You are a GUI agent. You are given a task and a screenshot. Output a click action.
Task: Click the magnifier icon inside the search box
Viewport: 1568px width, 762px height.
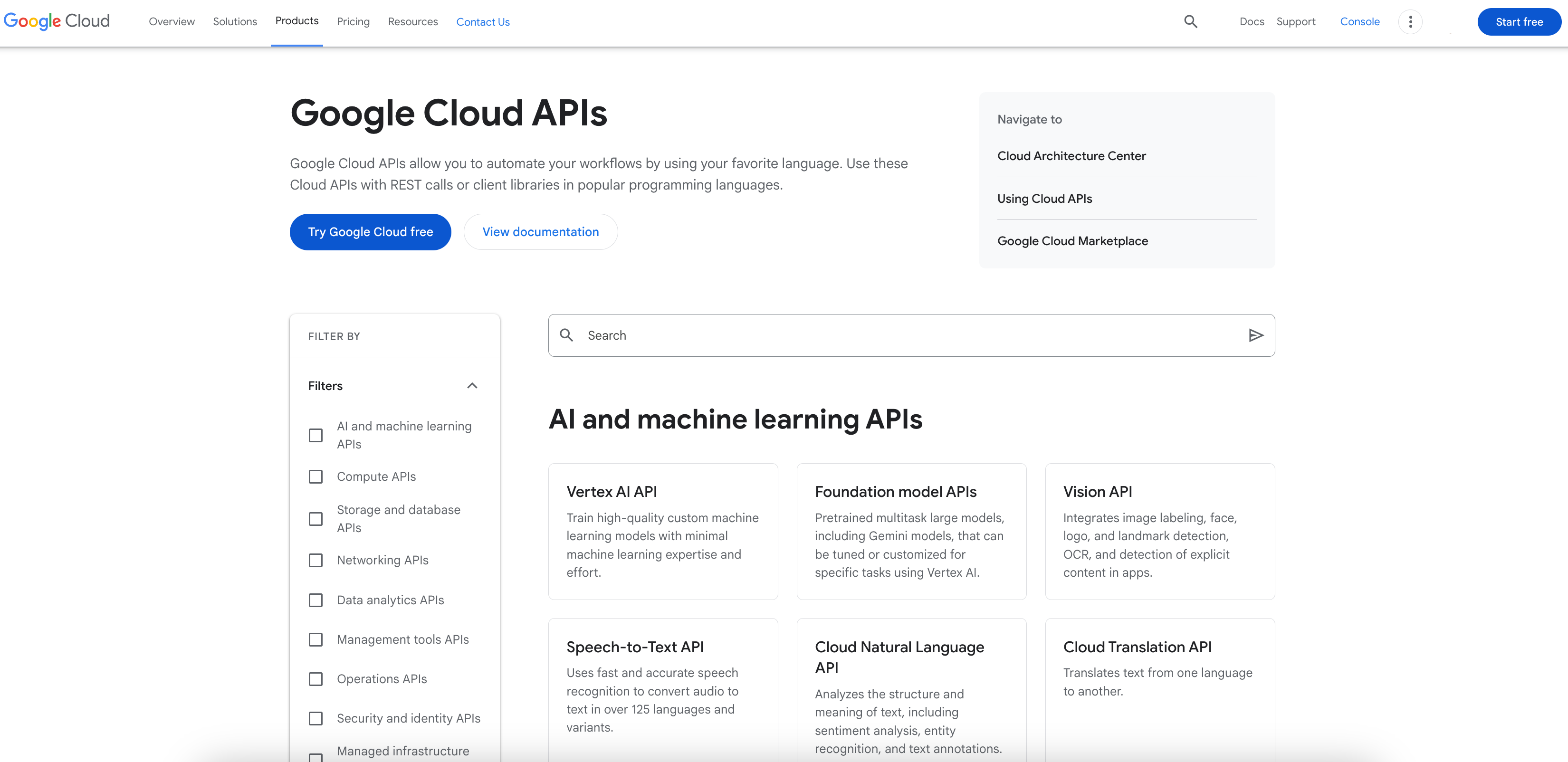coord(566,335)
